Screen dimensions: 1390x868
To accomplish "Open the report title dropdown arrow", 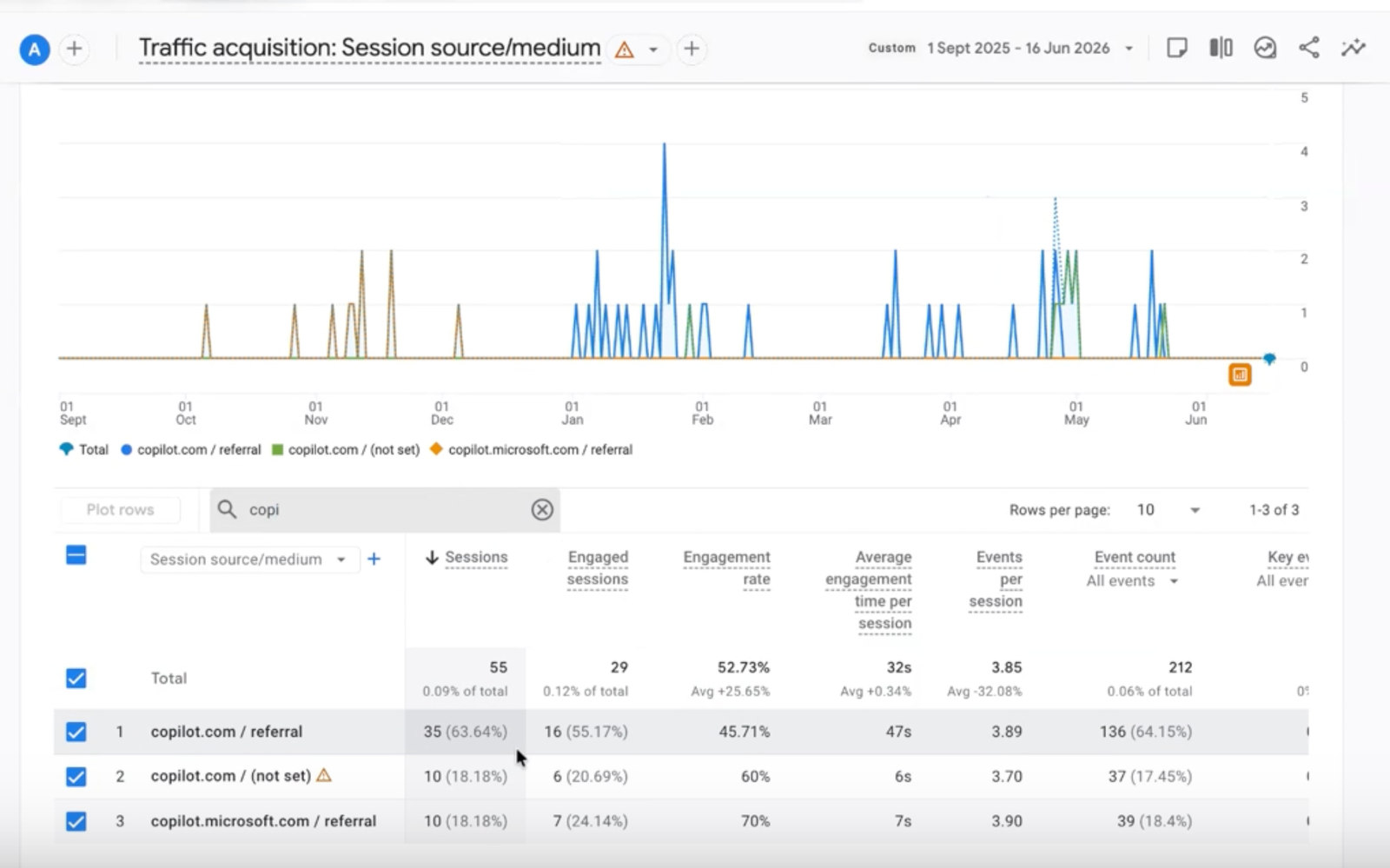I will point(653,50).
